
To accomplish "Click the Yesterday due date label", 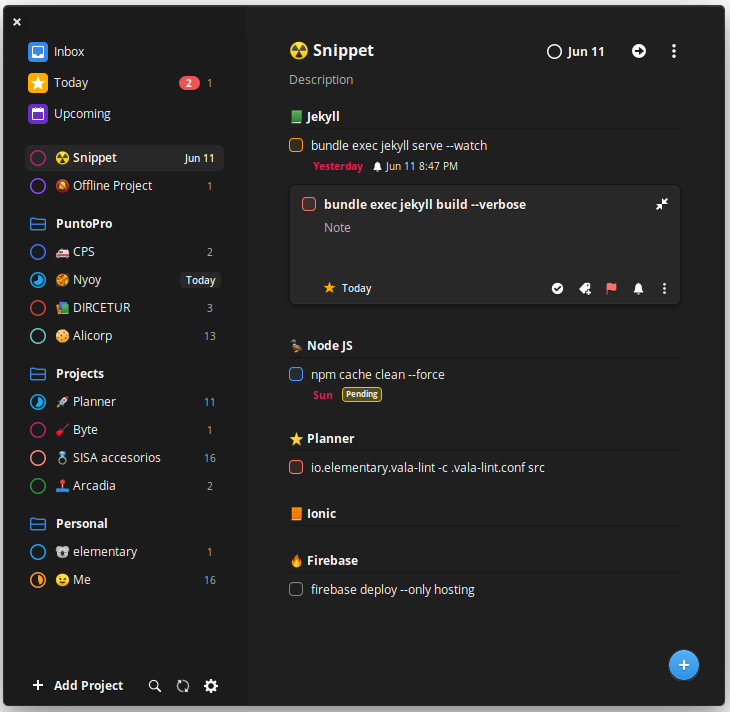I will (338, 167).
